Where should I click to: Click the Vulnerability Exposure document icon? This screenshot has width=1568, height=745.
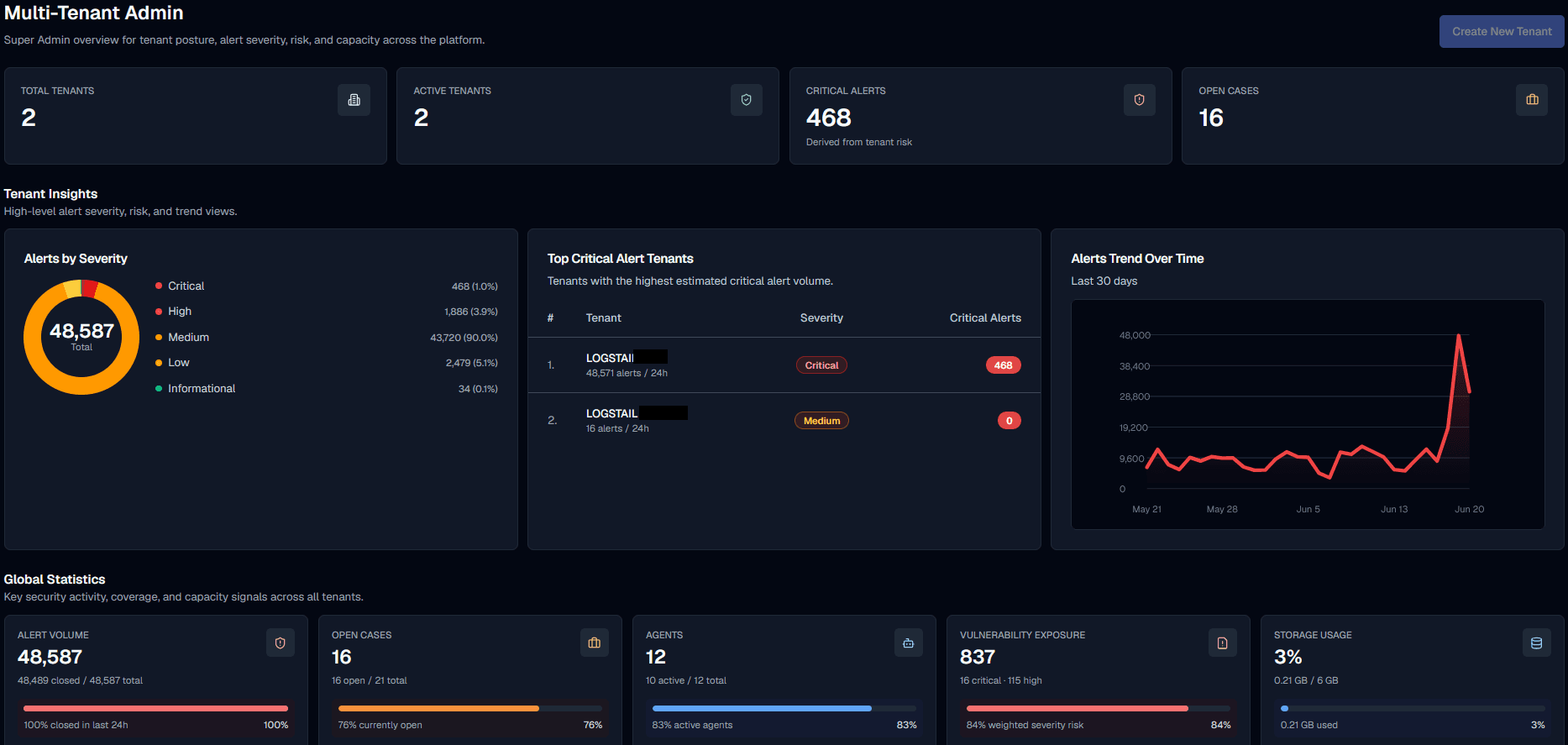click(1222, 643)
